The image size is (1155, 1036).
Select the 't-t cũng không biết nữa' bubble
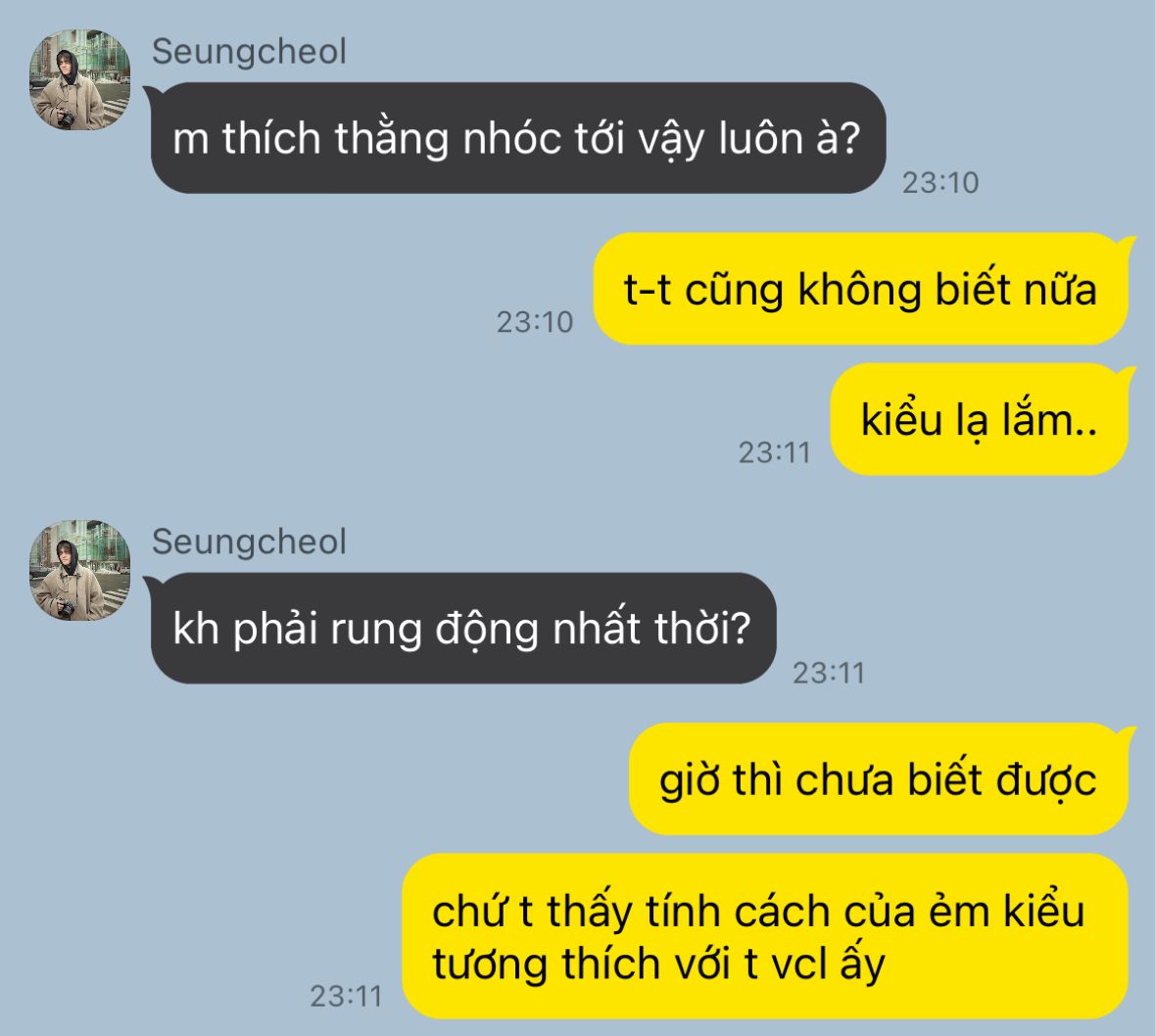[863, 289]
